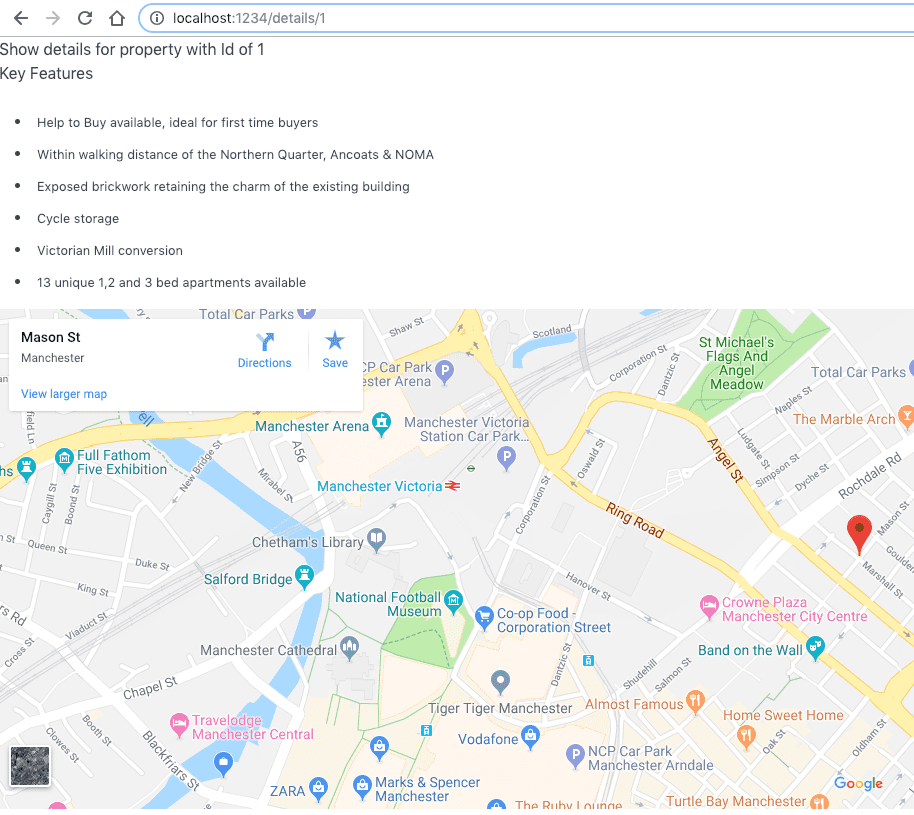Click the Almost Famous restaurant icon

(695, 701)
